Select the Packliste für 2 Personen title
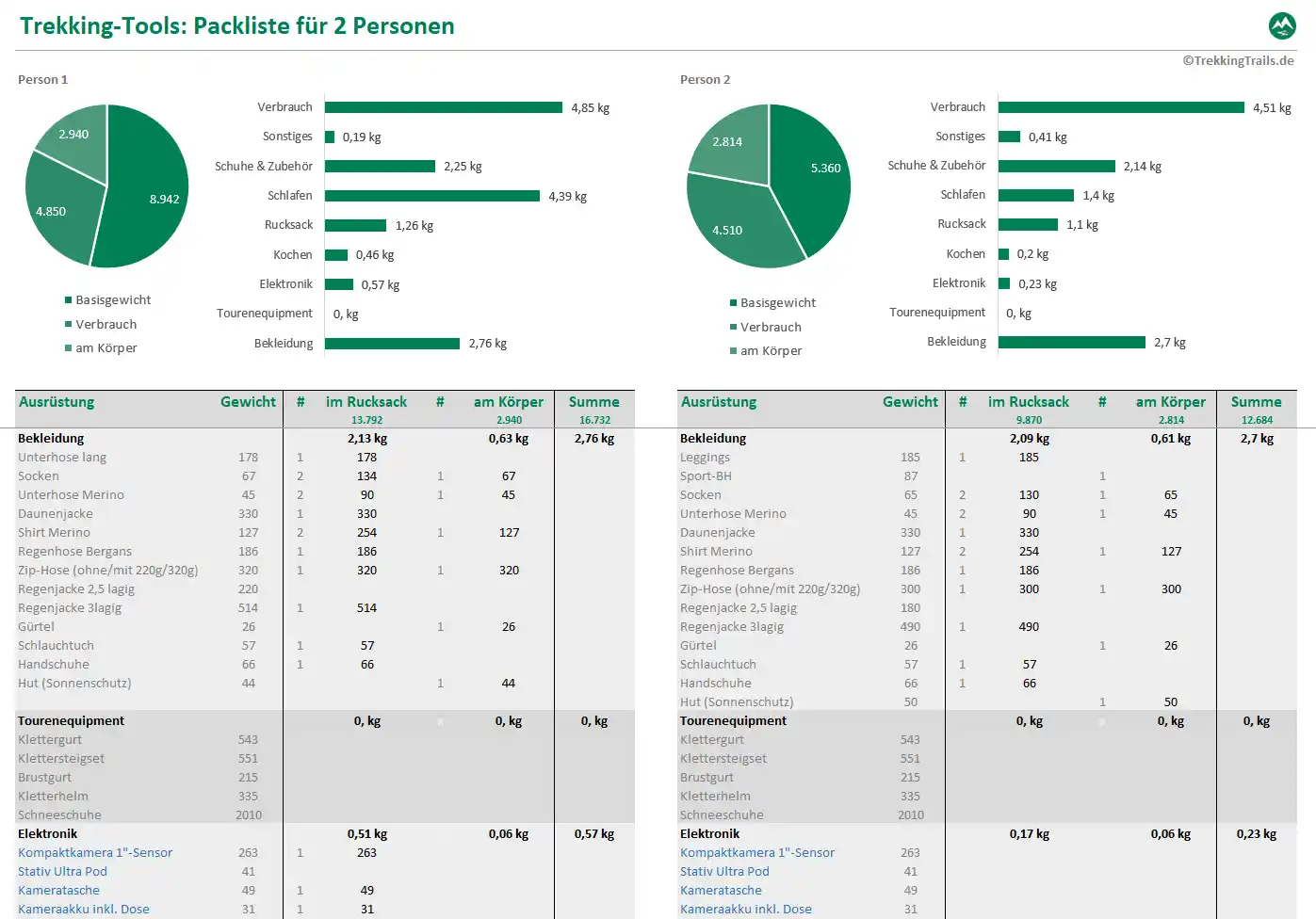The image size is (1316, 919). click(x=237, y=26)
